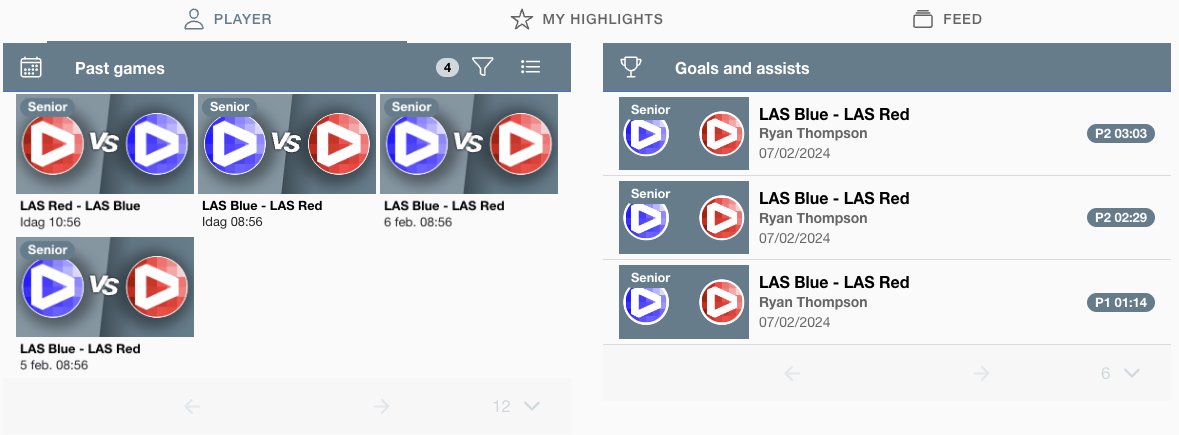The image size is (1179, 435).
Task: Switch to the Player tab
Action: (x=227, y=19)
